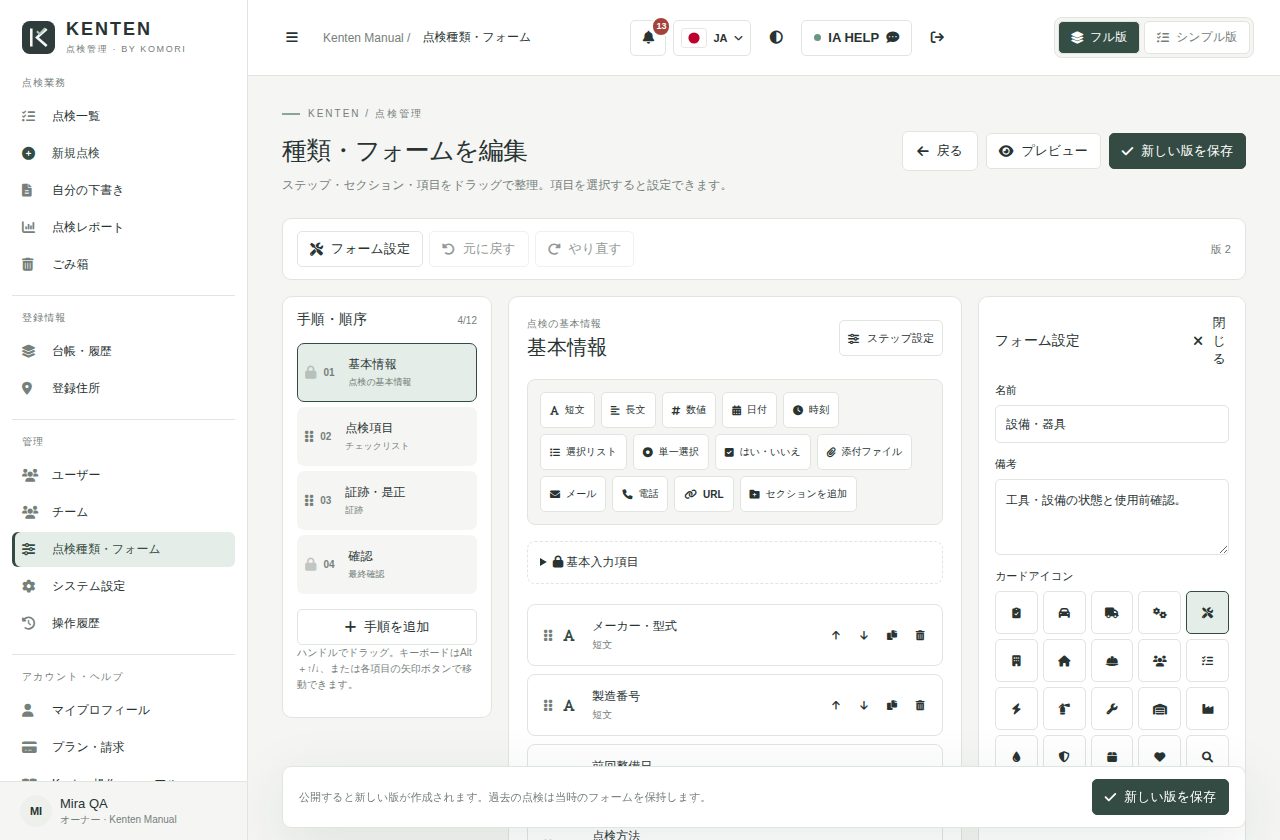The image size is (1280, 840).
Task: Add a 日付 field type
Action: (x=749, y=410)
